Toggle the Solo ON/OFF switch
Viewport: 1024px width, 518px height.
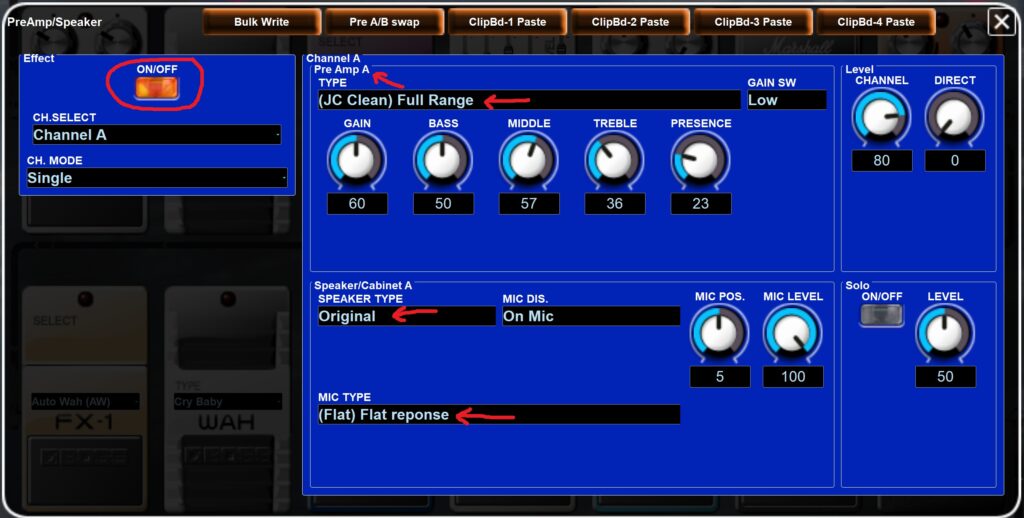point(881,315)
